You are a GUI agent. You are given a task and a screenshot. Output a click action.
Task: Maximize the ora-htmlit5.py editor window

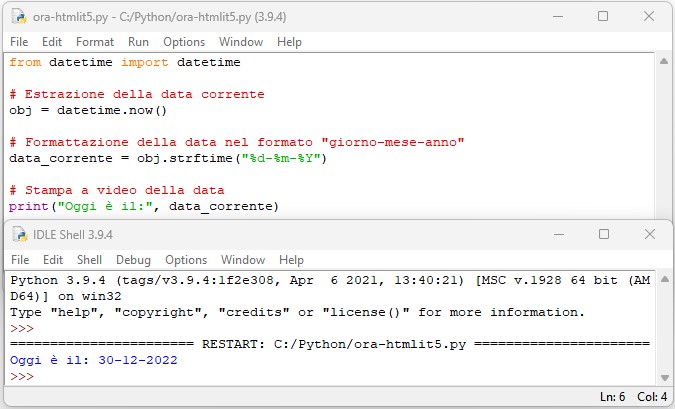(603, 17)
